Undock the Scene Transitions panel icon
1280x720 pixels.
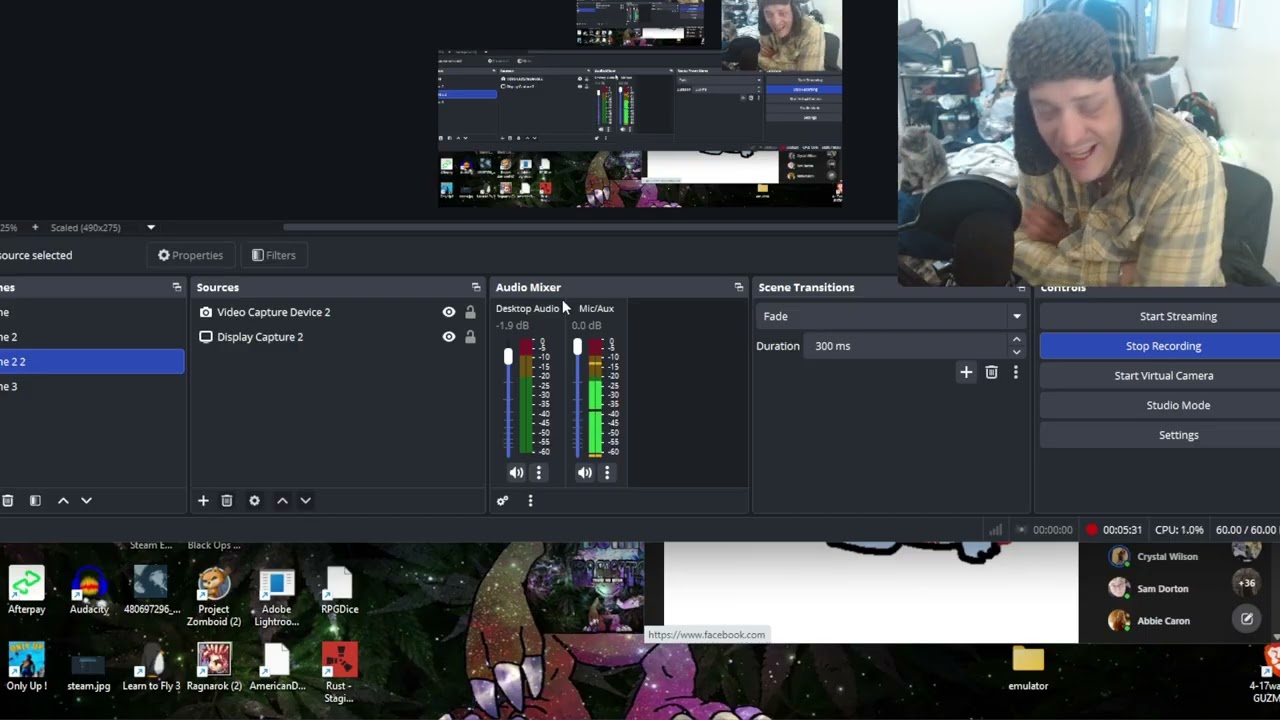pos(1021,288)
